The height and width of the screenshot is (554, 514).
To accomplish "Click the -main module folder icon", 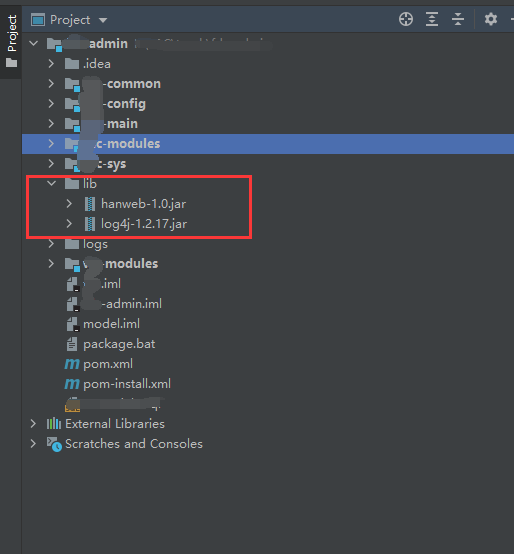I will pos(72,124).
